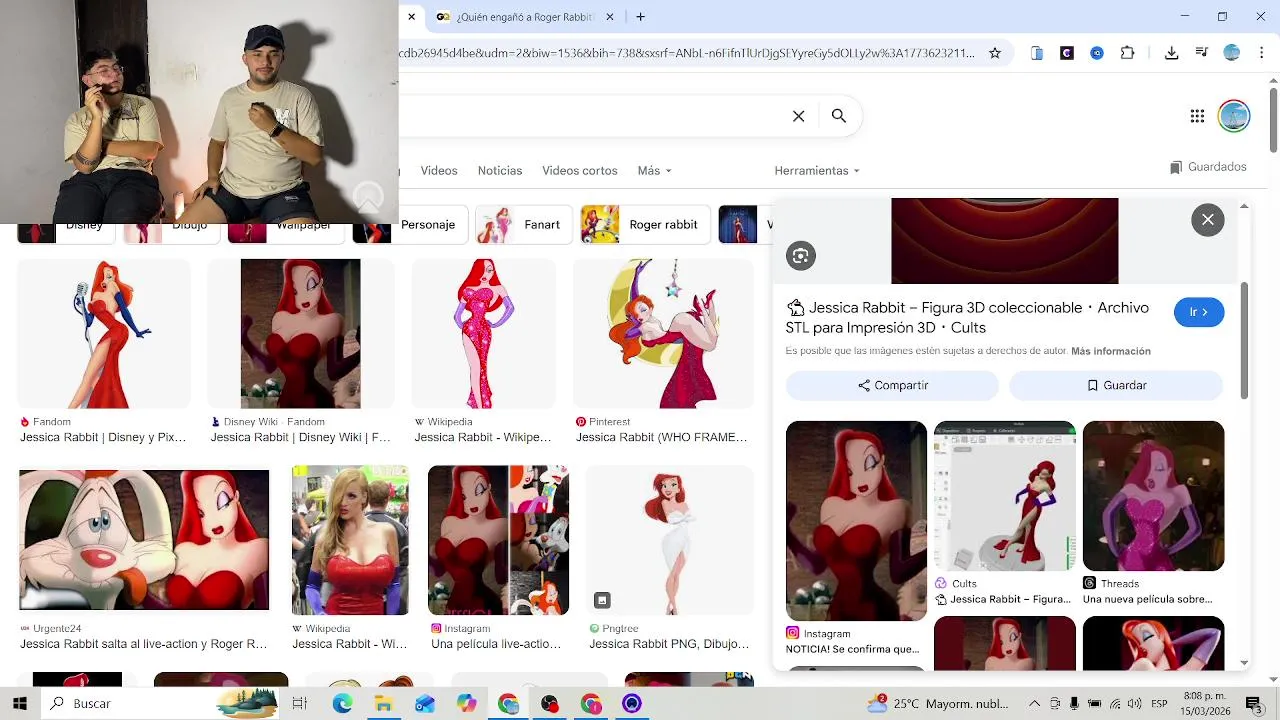This screenshot has height=720, width=1280.
Task: Open the Wikipedia cosplay photo result
Action: tap(350, 540)
